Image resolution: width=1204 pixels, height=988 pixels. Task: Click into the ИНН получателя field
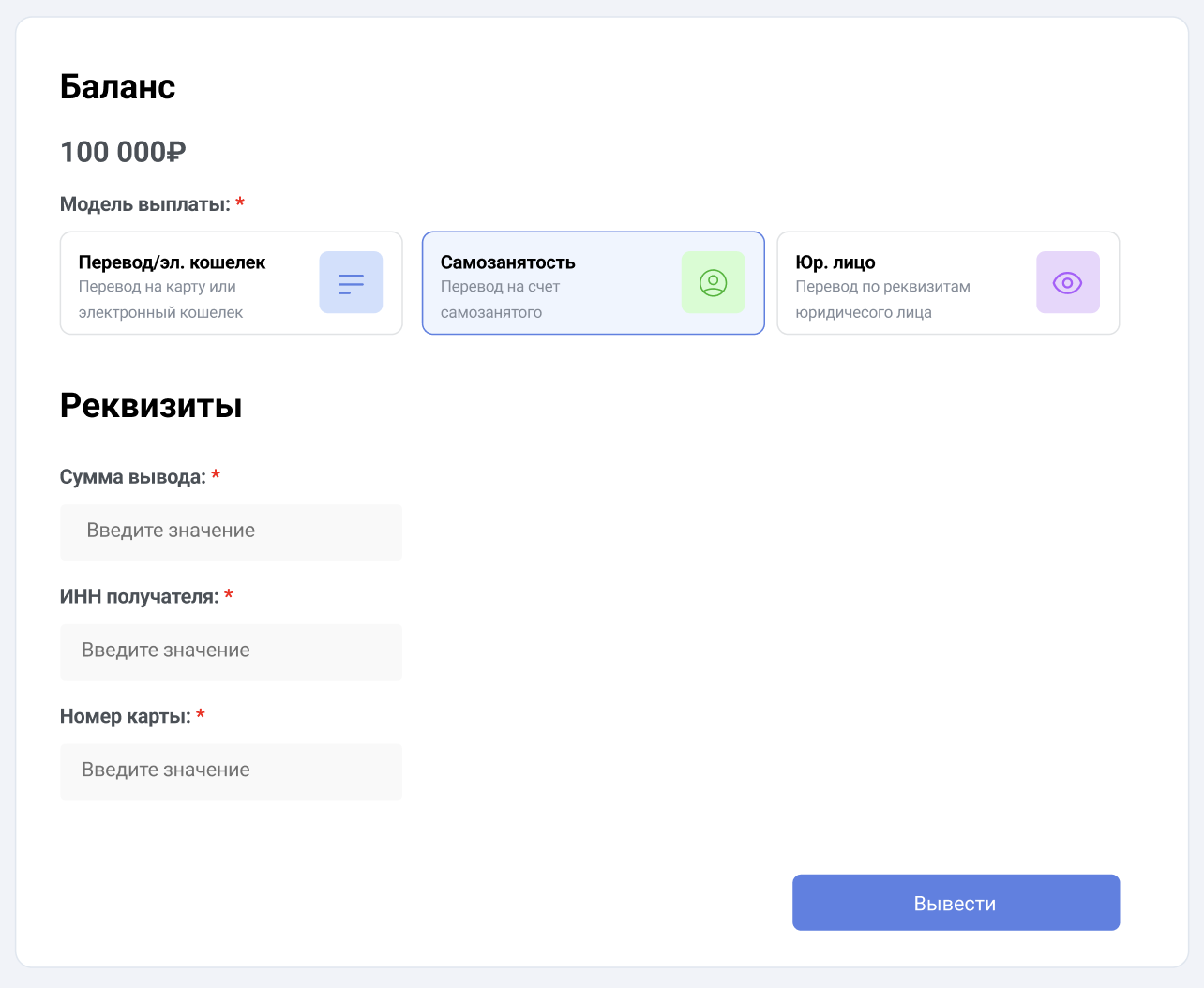pos(231,652)
